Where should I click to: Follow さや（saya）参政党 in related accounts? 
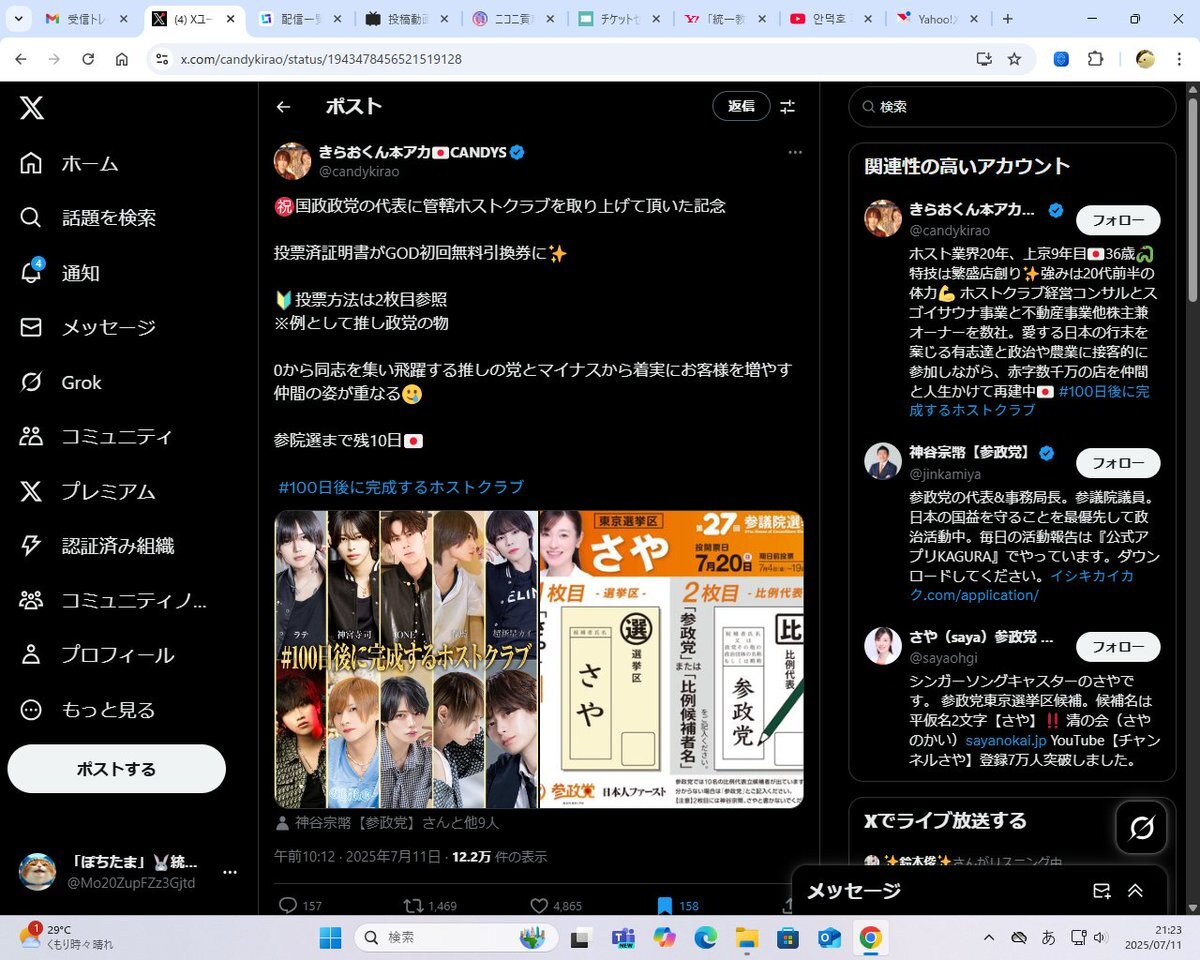coord(1118,647)
